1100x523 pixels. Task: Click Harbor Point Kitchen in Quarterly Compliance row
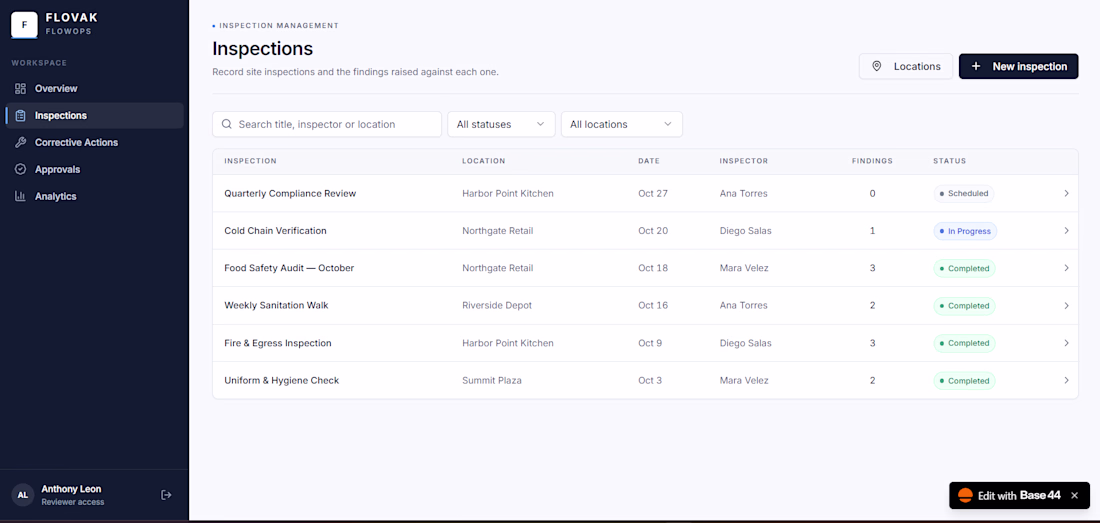[x=508, y=193]
